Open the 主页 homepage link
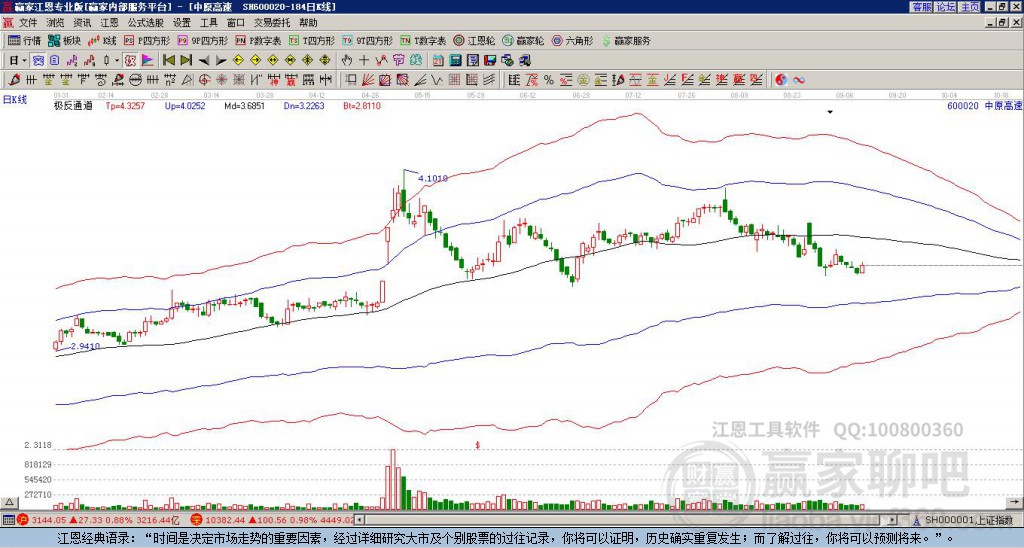 coord(970,6)
